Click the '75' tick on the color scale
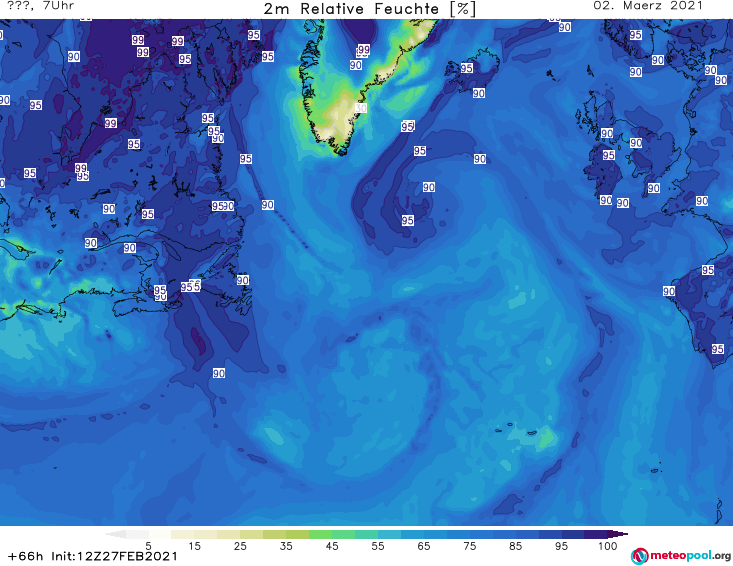Image resolution: width=733 pixels, height=566 pixels. point(469,546)
